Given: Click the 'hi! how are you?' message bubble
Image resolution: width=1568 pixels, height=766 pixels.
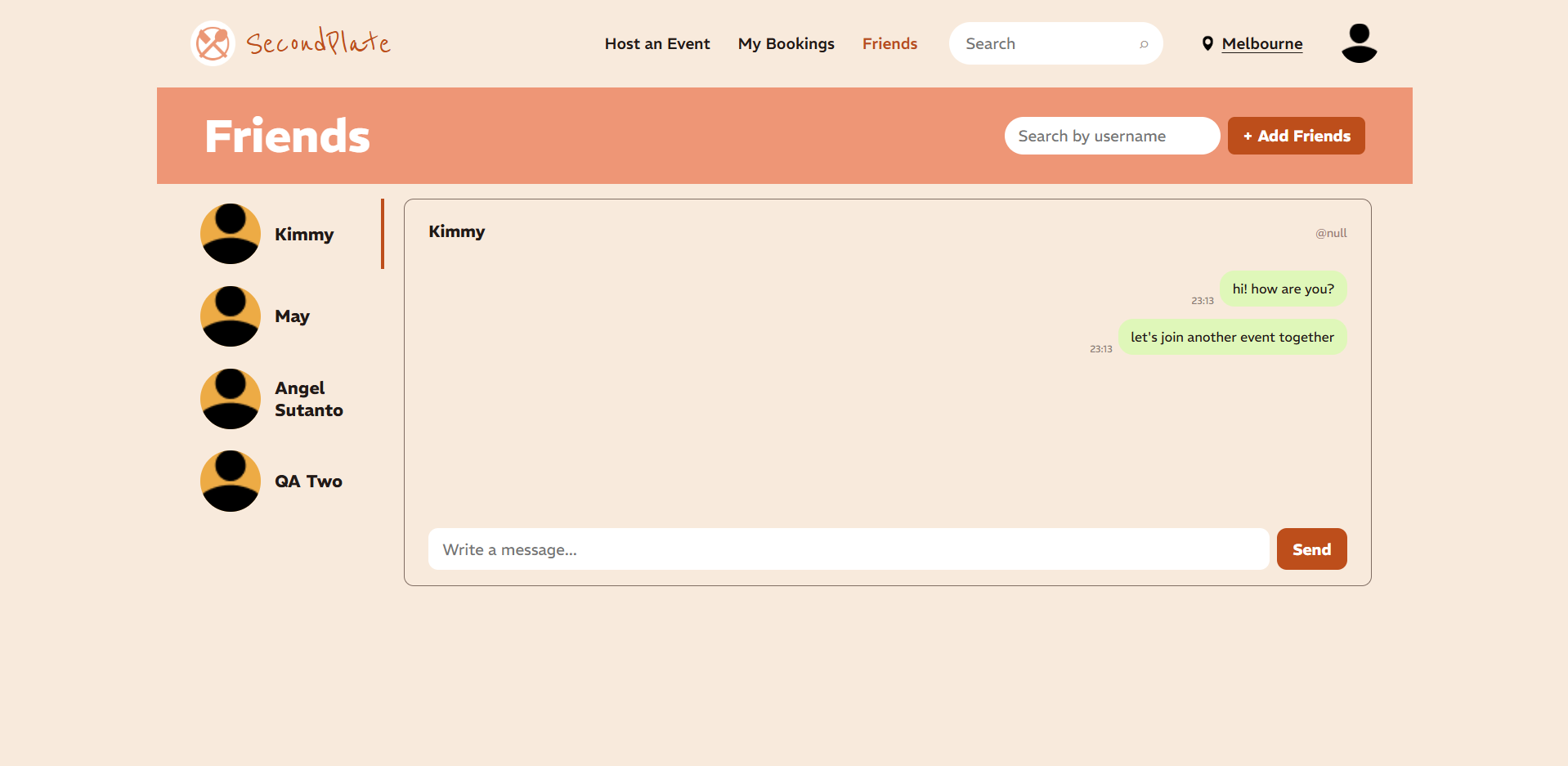Looking at the screenshot, I should tap(1283, 289).
